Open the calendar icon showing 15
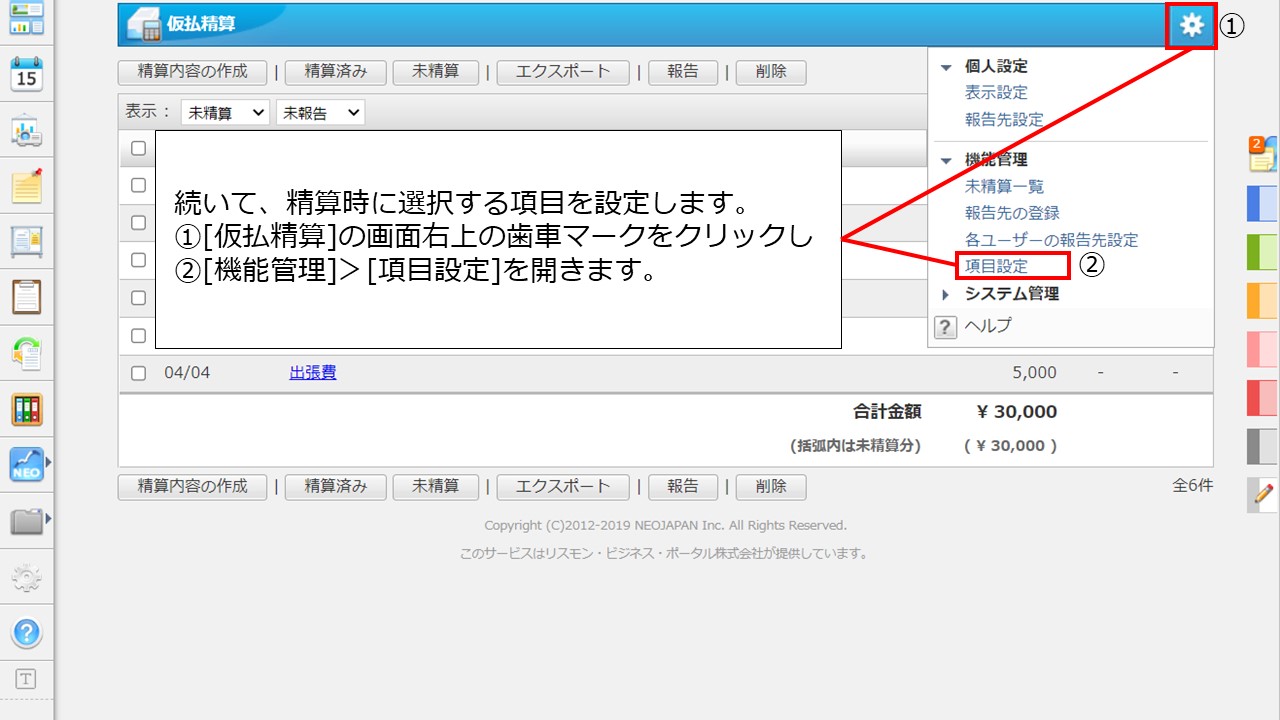This screenshot has width=1280, height=720. (26, 73)
